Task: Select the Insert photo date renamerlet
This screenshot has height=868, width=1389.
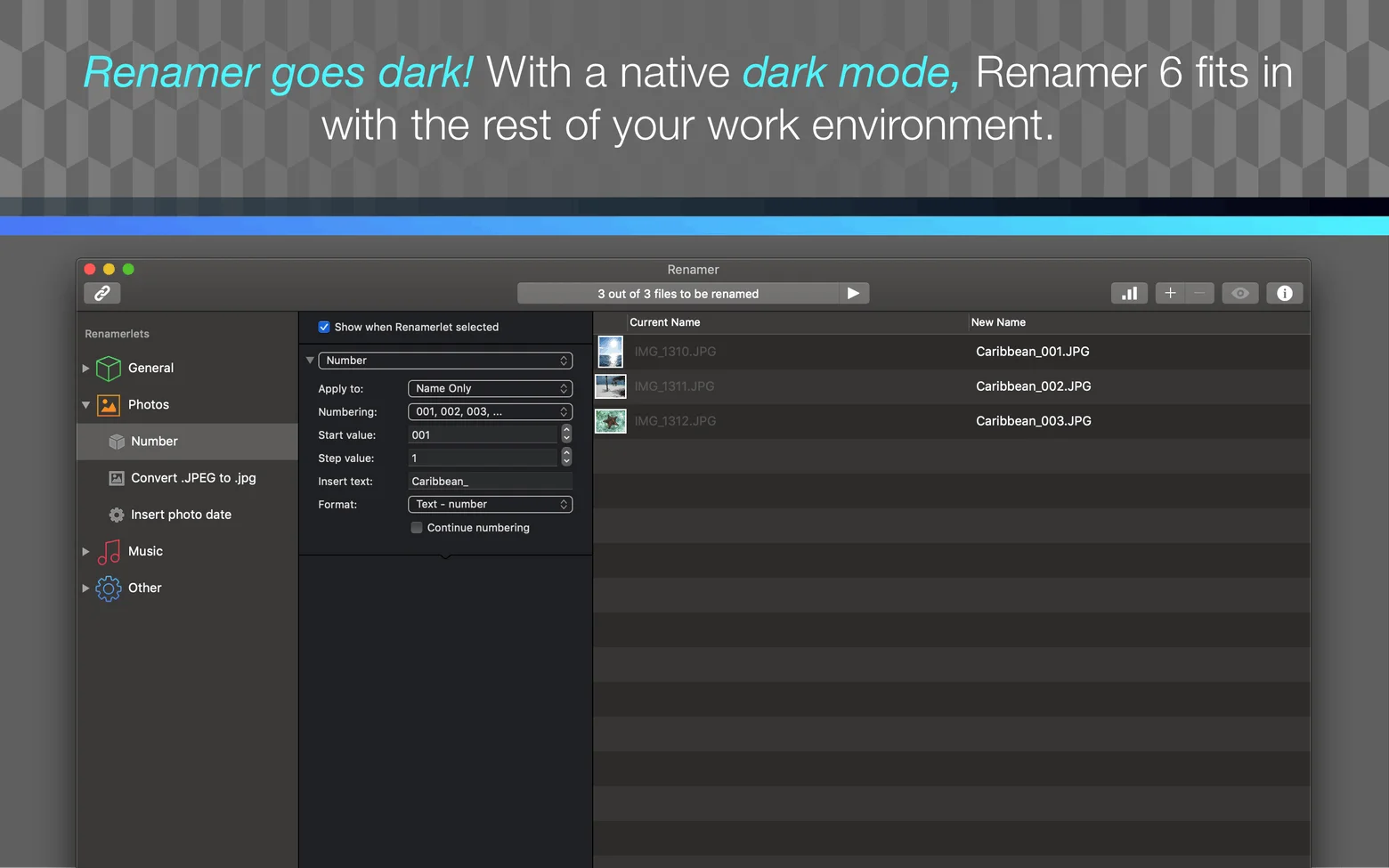Action: [x=181, y=515]
